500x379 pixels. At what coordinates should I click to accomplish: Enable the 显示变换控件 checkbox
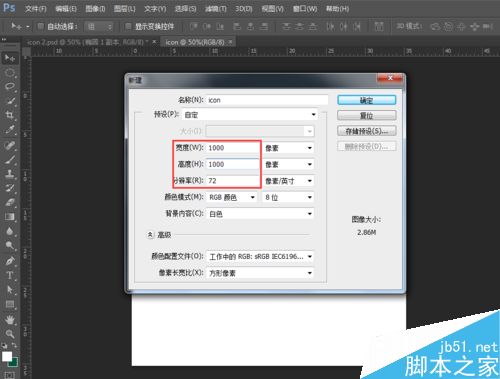[x=128, y=26]
